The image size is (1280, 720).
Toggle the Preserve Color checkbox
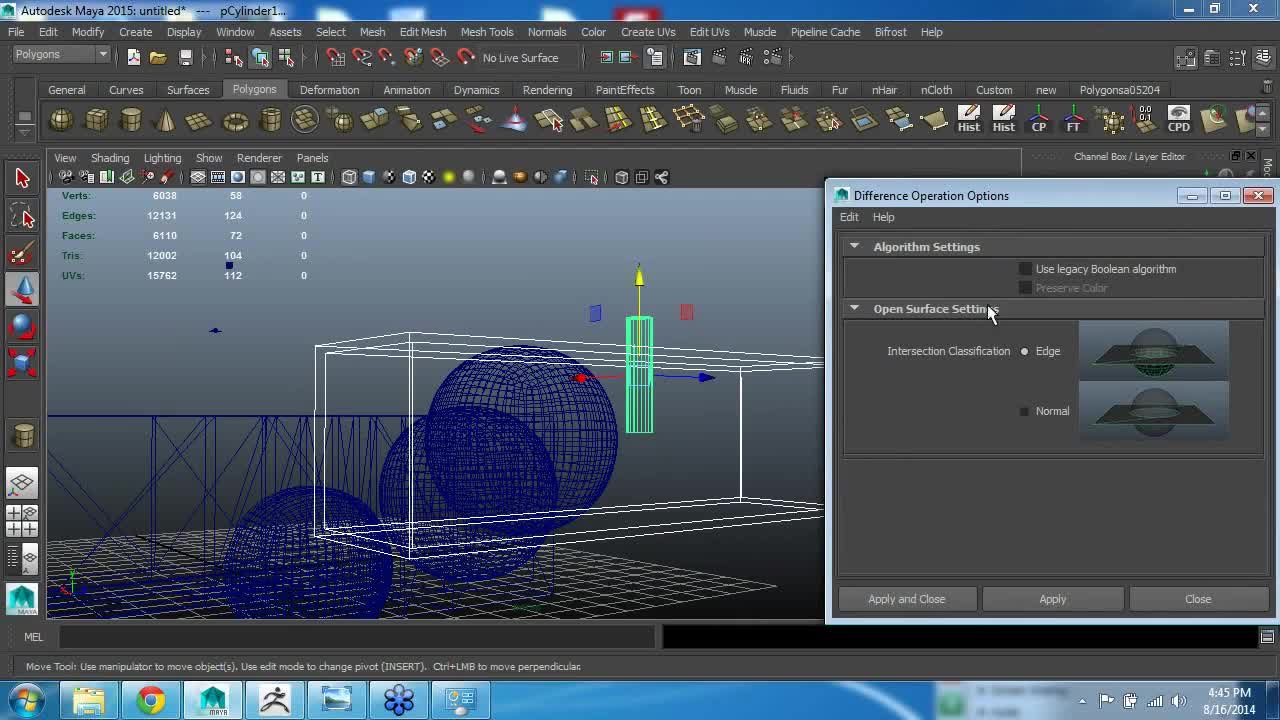1025,288
